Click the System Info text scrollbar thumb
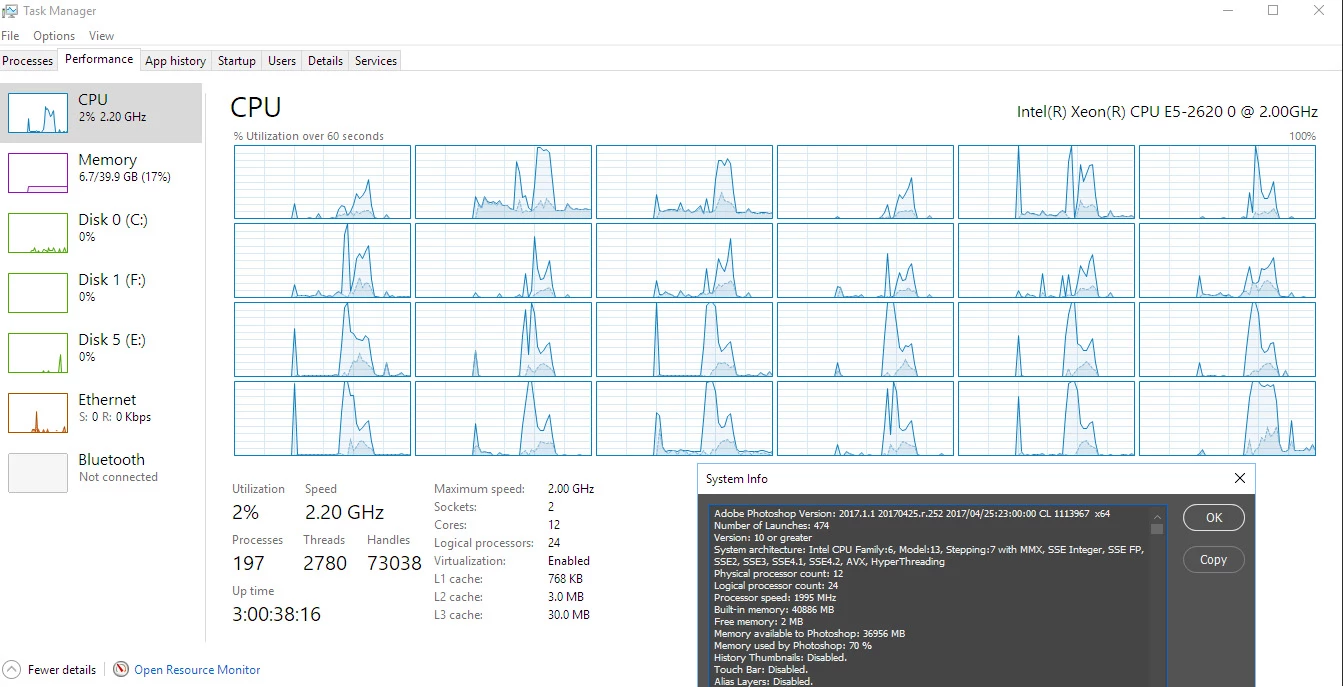 (1157, 529)
